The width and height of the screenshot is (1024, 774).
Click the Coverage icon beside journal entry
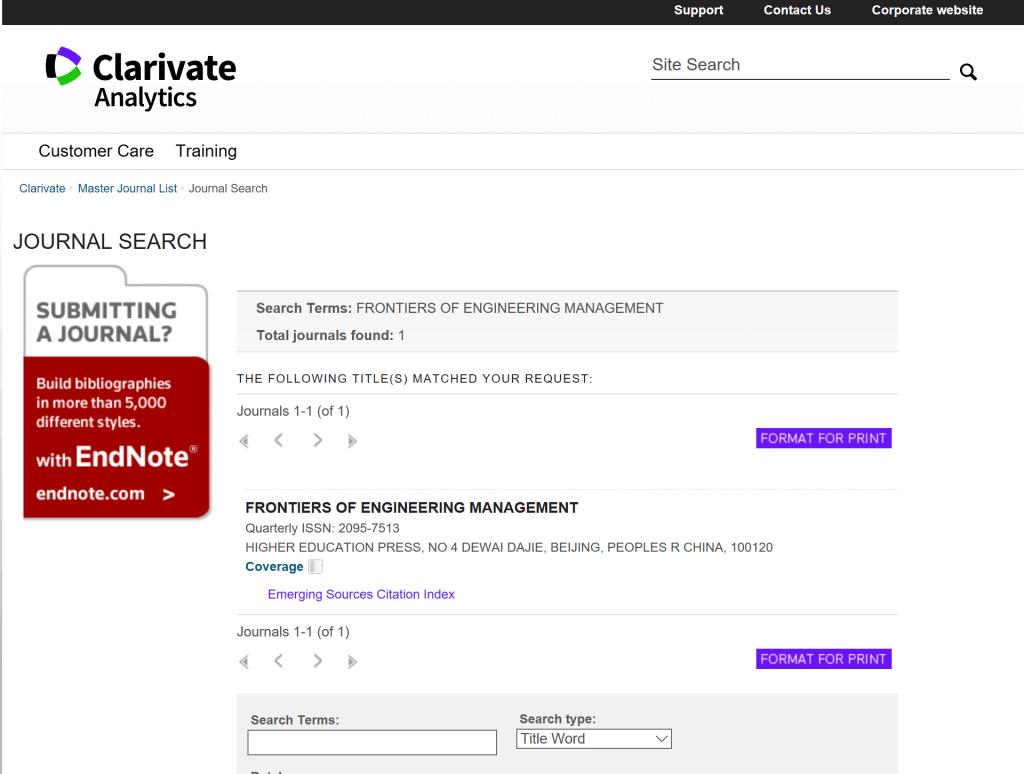315,567
